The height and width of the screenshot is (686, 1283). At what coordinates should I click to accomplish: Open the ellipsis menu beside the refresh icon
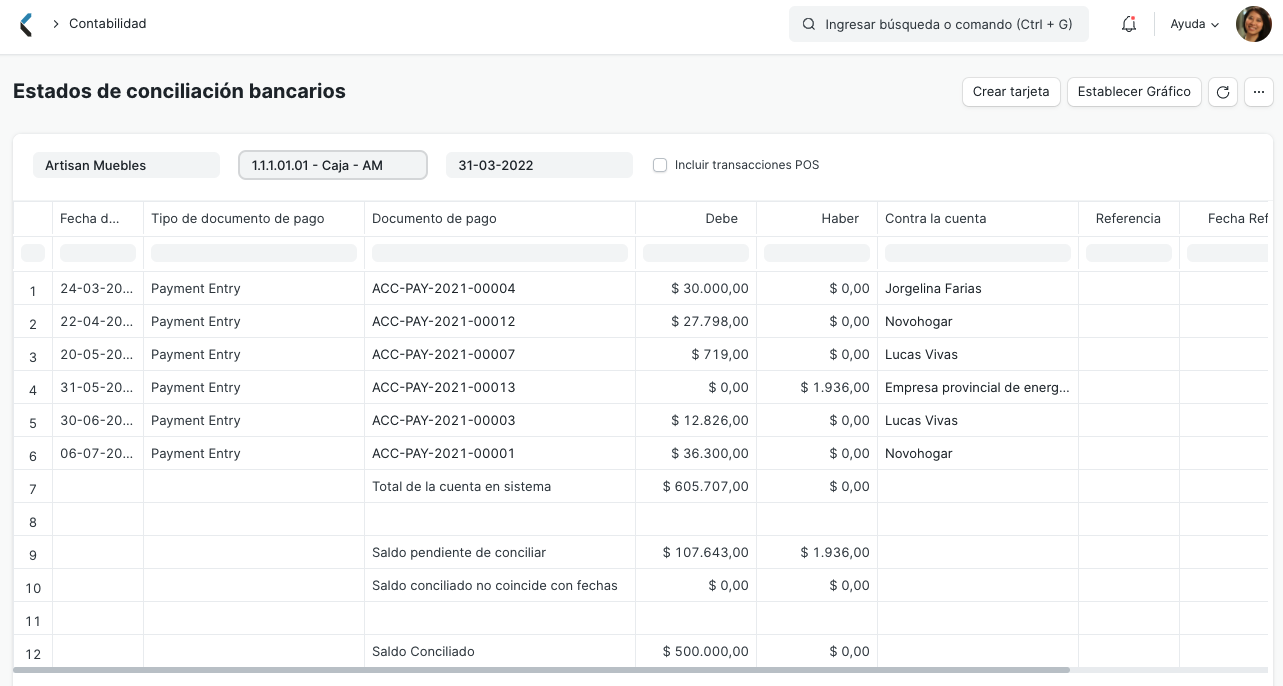(1259, 92)
